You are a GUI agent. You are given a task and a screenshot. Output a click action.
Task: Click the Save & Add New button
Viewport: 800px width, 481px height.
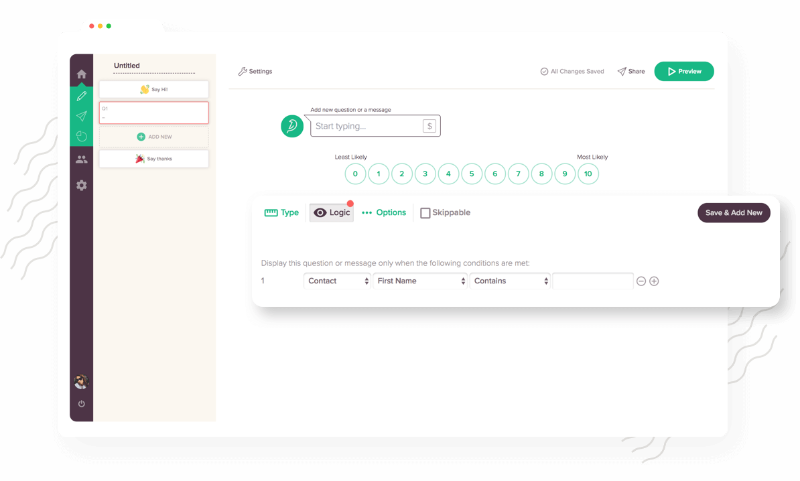click(x=733, y=213)
